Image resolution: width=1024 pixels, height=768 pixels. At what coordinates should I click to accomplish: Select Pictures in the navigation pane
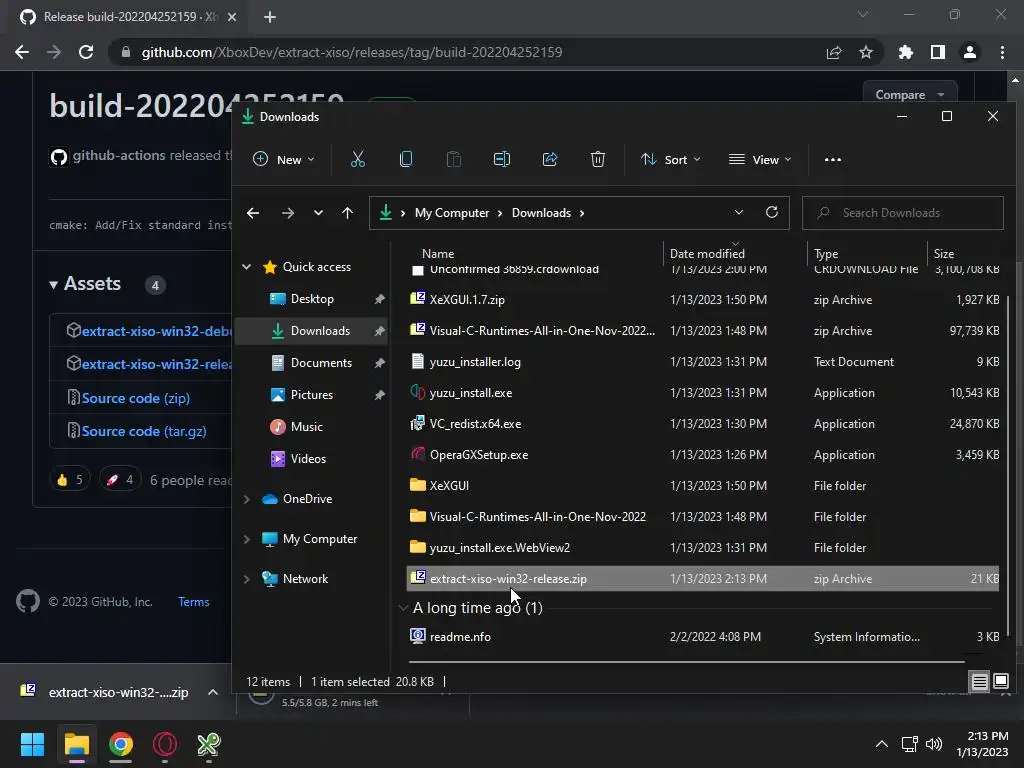tap(312, 395)
